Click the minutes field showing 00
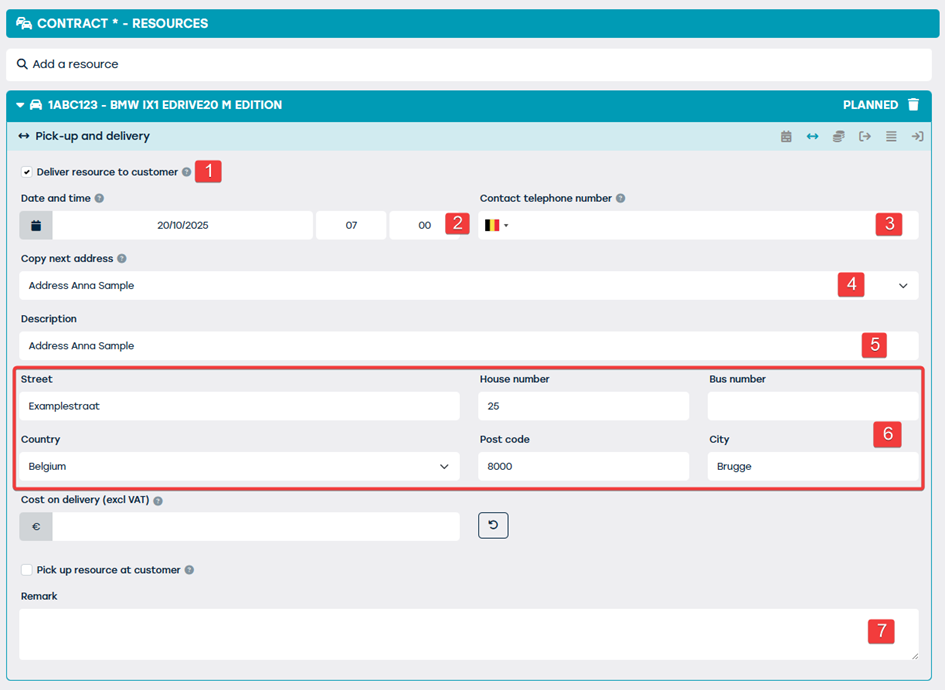 click(424, 225)
